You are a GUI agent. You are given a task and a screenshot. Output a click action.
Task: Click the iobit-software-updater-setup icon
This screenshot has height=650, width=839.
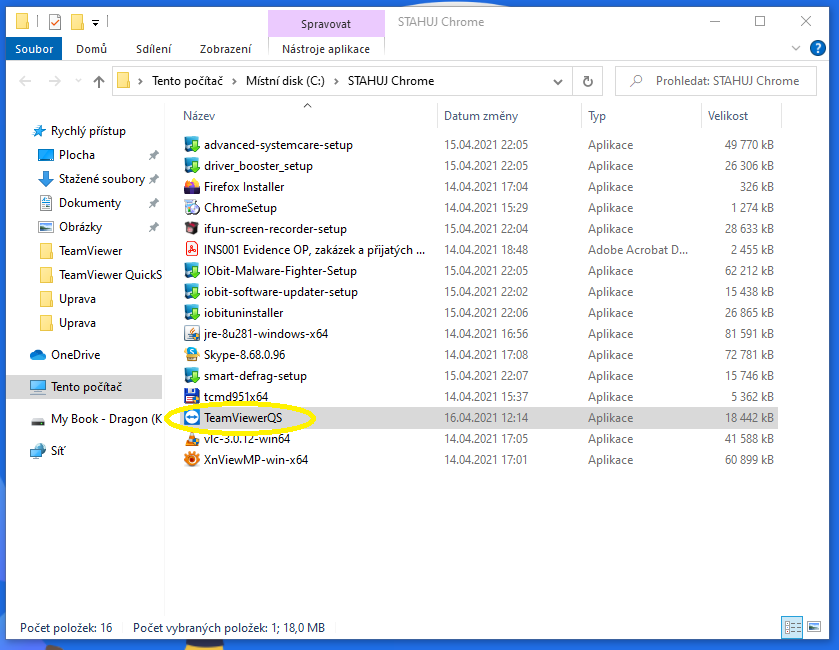tap(192, 292)
